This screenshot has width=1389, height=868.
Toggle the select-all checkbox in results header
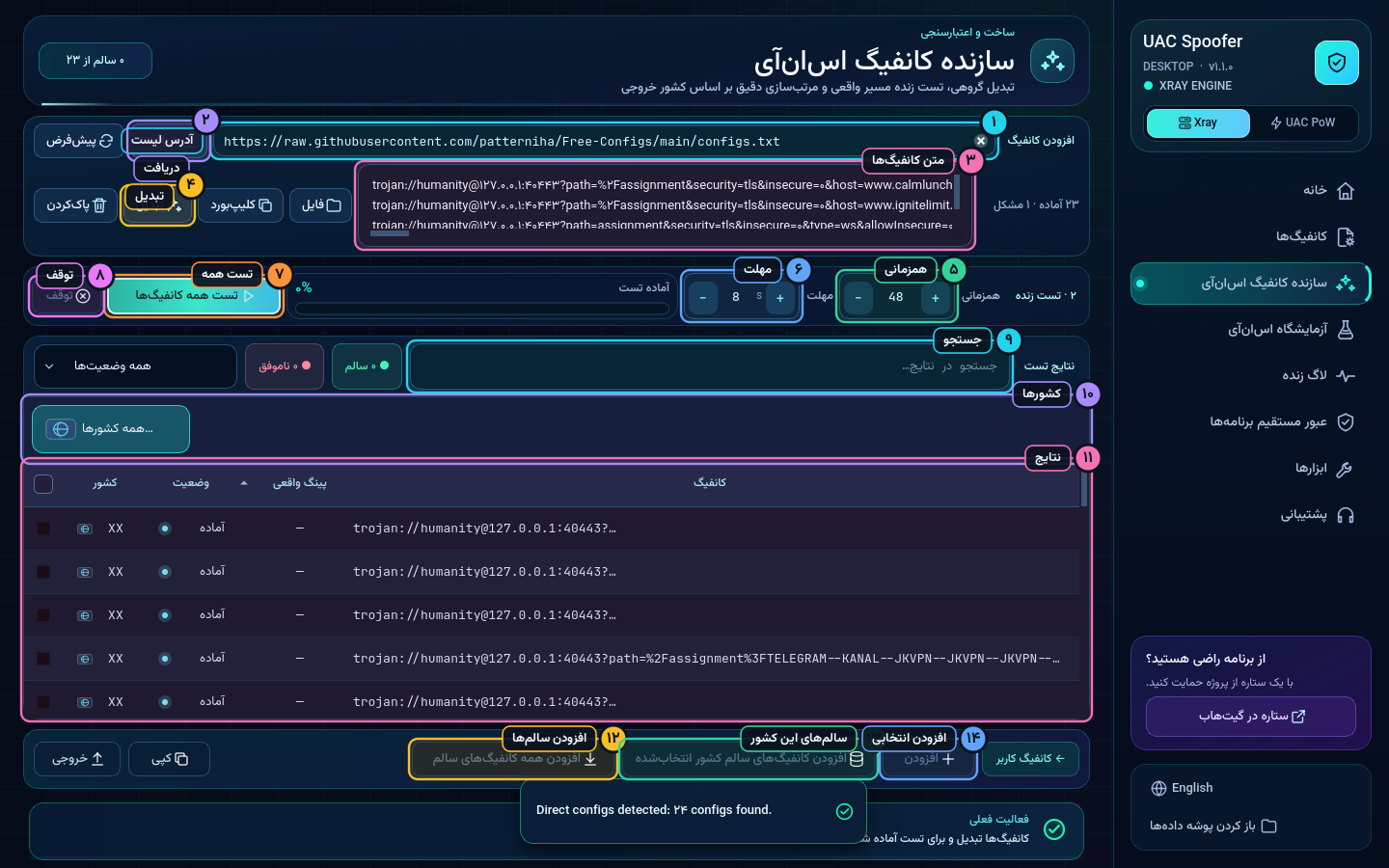pos(43,484)
